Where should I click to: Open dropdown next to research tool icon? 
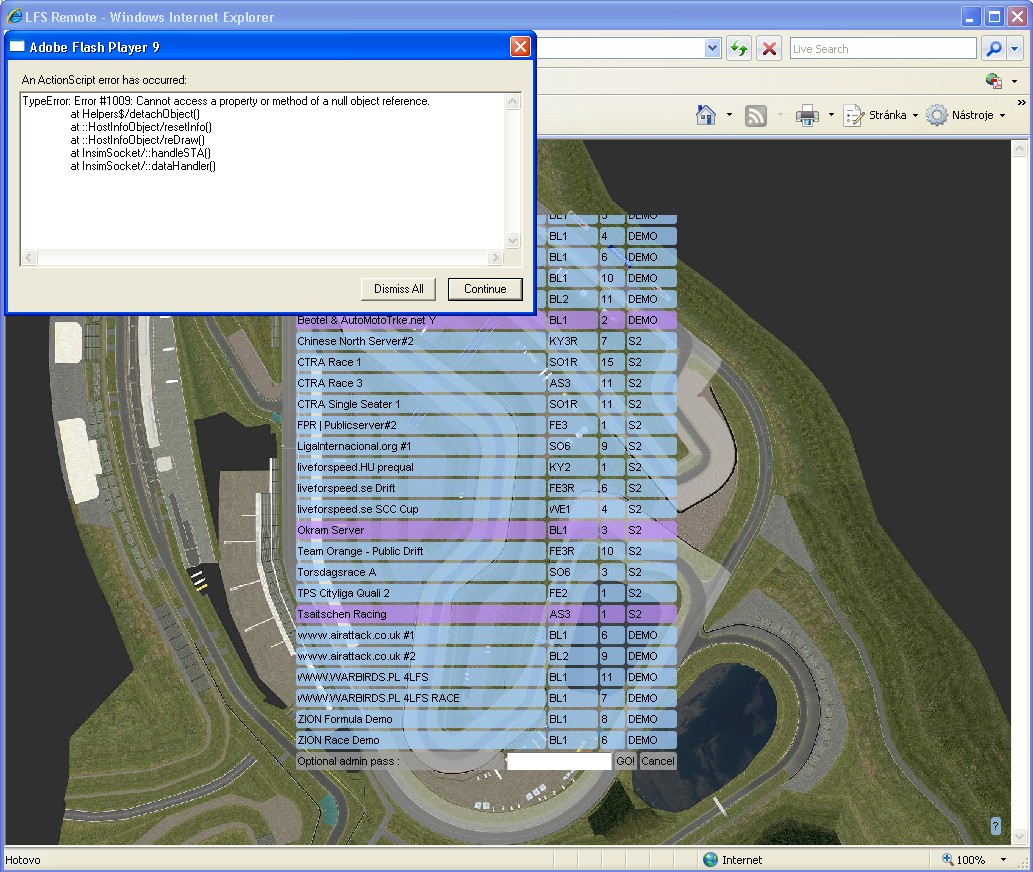[x=1015, y=81]
